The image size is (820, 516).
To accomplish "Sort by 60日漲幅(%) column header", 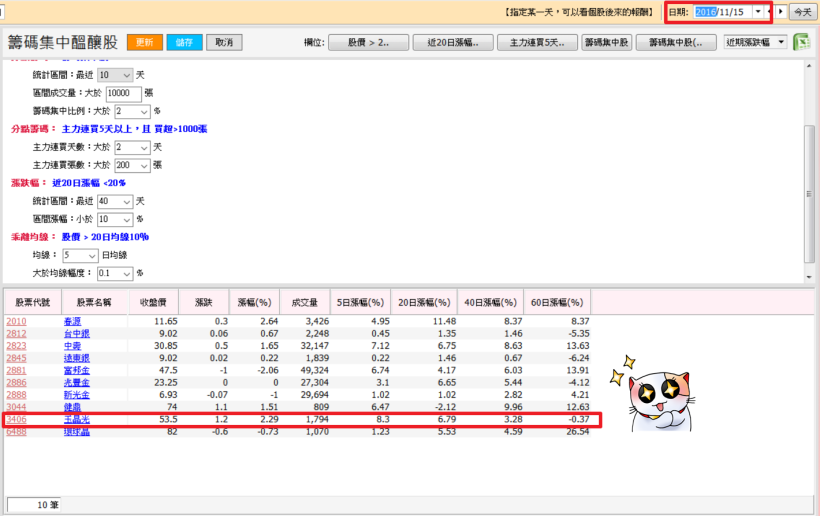I will [x=557, y=302].
